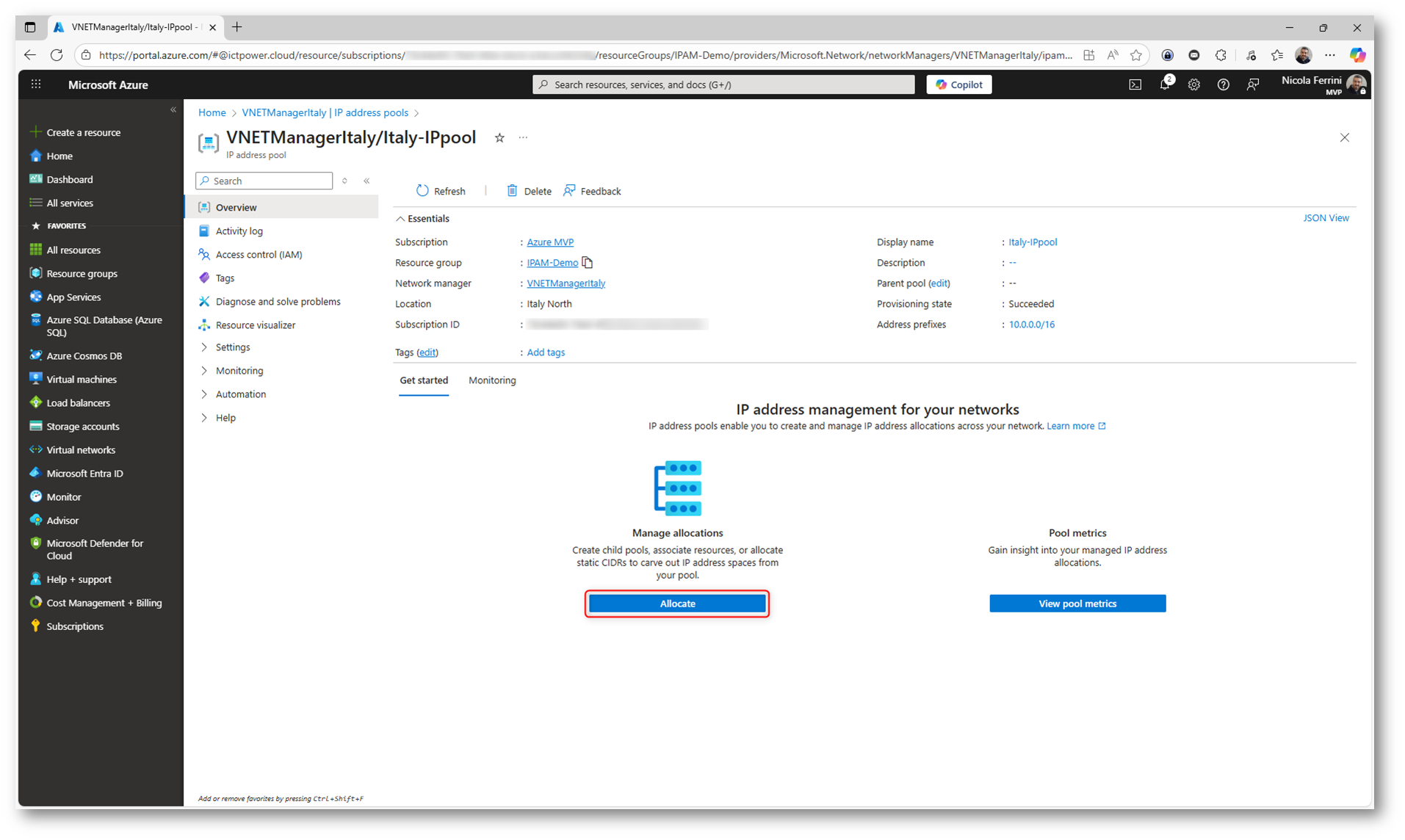Toggle expand or collapse all menu groups
This screenshot has width=1405, height=840.
click(x=344, y=181)
